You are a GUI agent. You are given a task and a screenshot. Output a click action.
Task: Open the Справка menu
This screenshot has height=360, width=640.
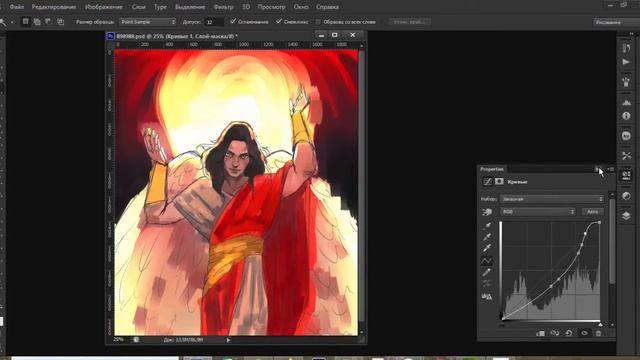(327, 7)
